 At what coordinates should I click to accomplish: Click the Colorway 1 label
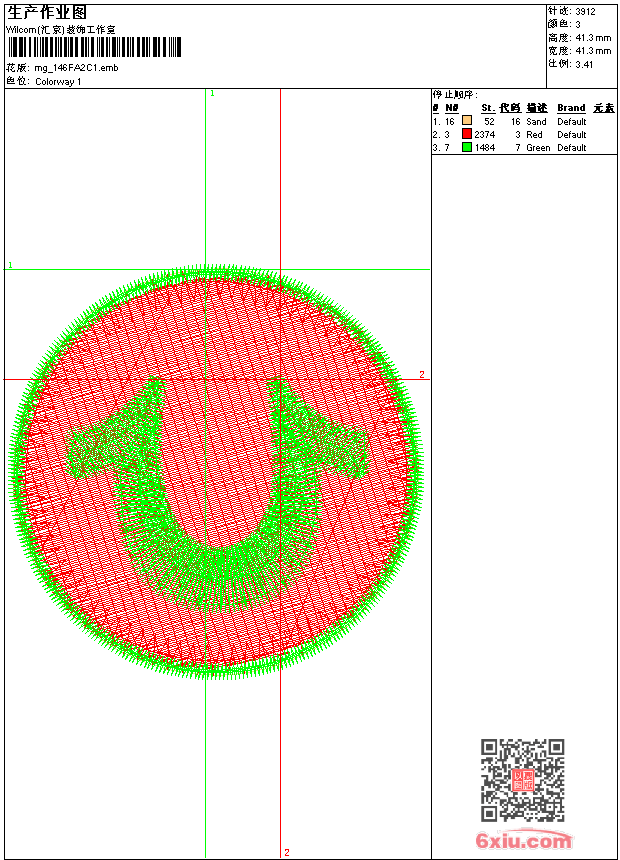pyautogui.click(x=58, y=81)
